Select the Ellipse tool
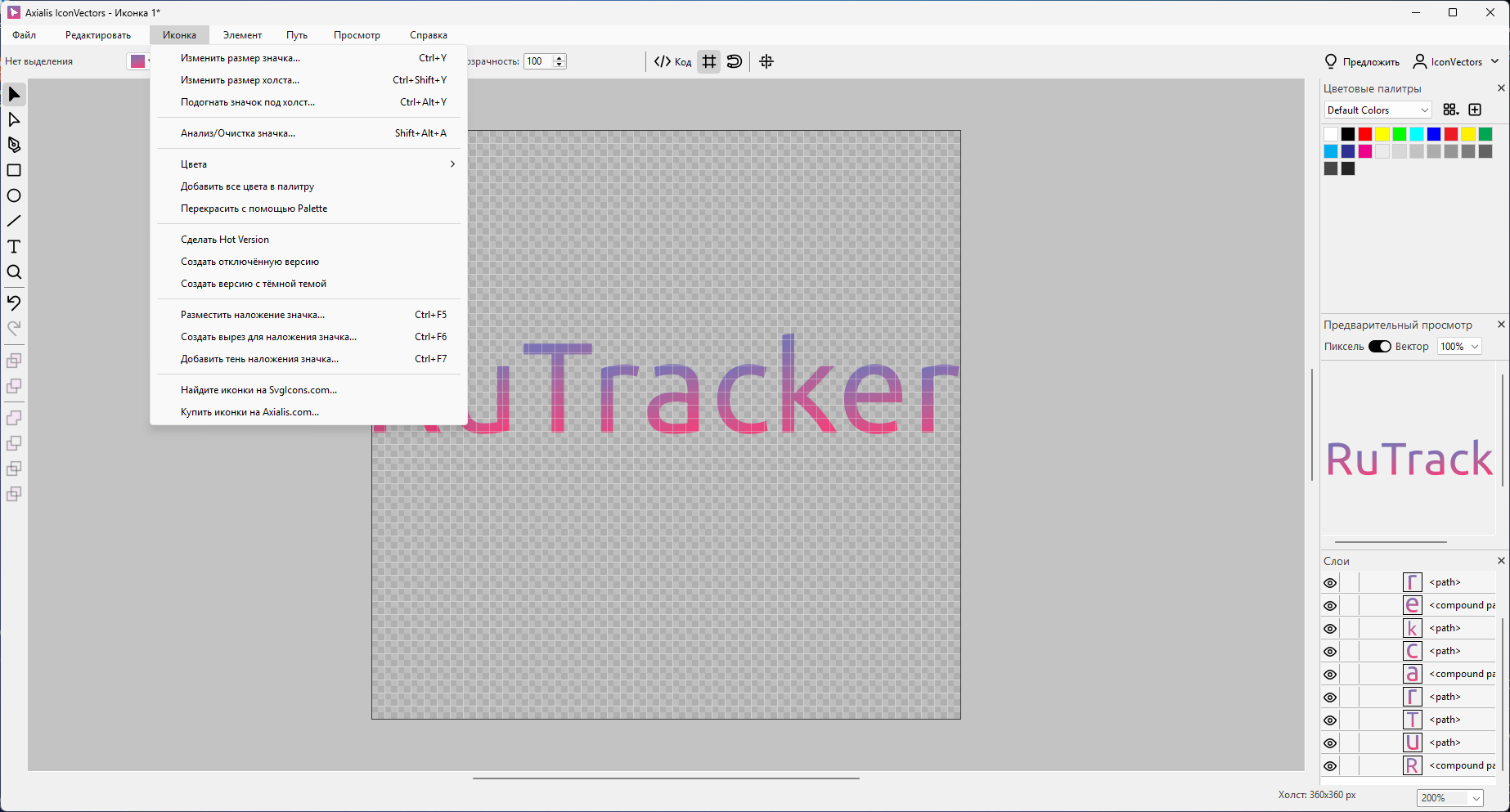The height and width of the screenshot is (812, 1510). (14, 196)
